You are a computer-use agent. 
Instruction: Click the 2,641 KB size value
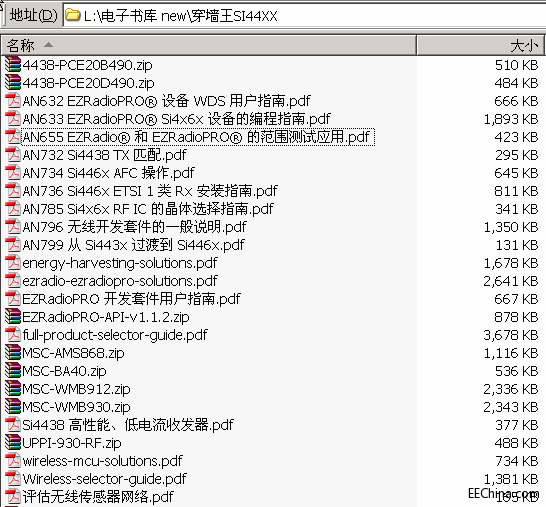pos(511,281)
